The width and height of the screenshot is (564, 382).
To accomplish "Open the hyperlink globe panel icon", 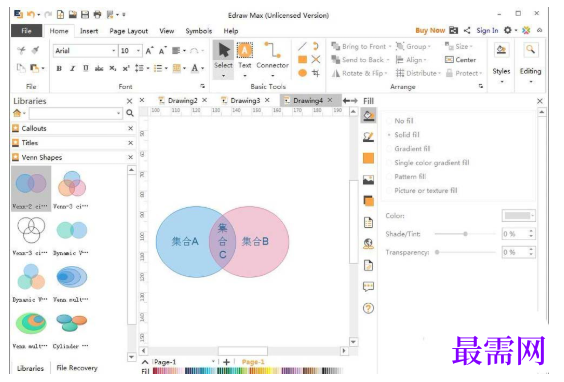I will tap(368, 244).
